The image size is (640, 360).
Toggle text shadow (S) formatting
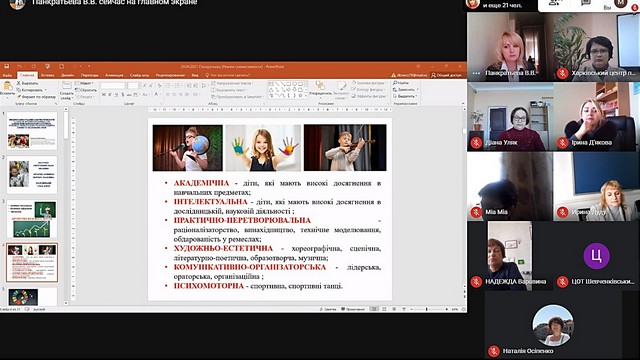tap(122, 95)
